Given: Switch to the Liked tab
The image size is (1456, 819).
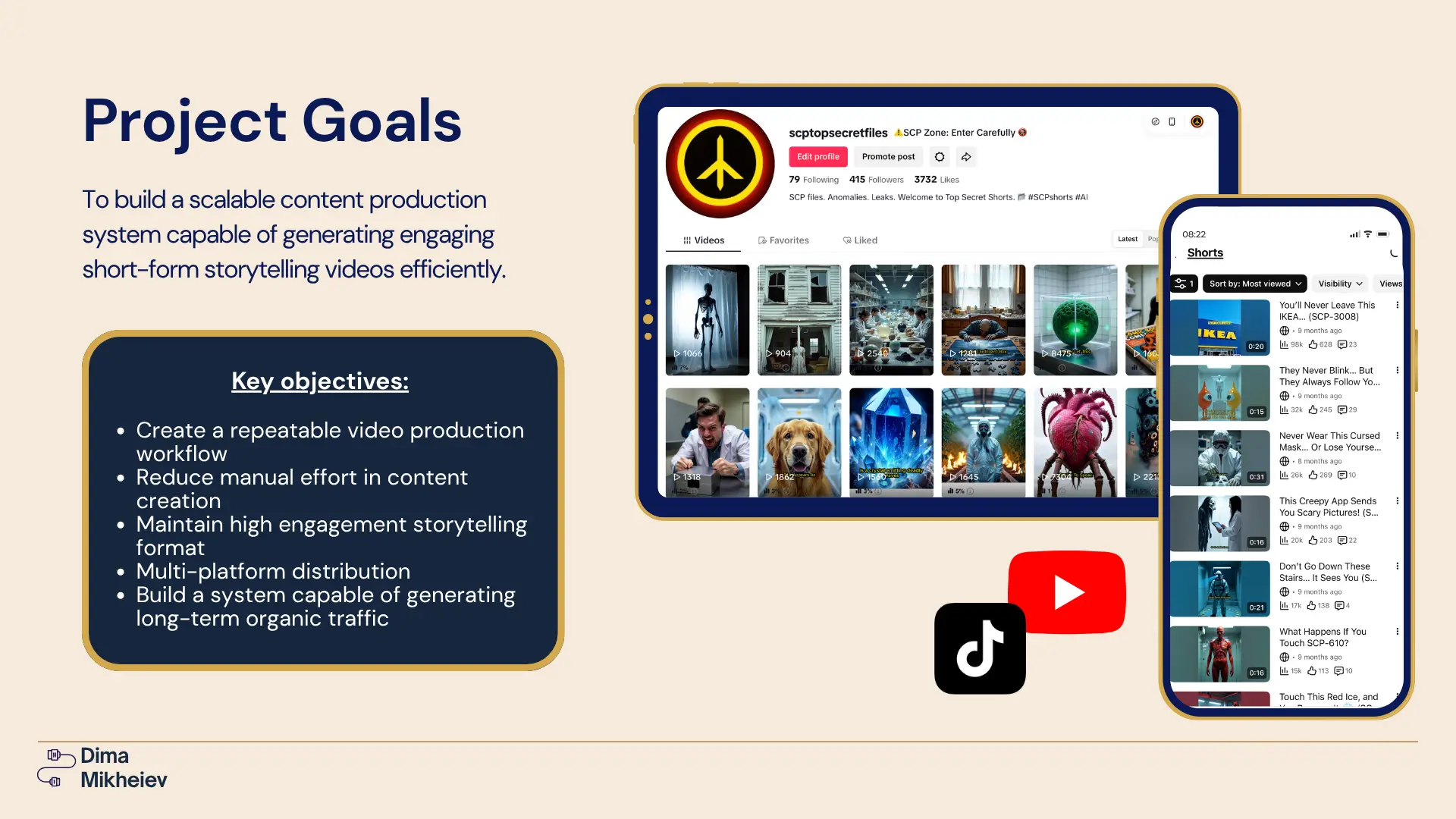Looking at the screenshot, I should [x=860, y=240].
